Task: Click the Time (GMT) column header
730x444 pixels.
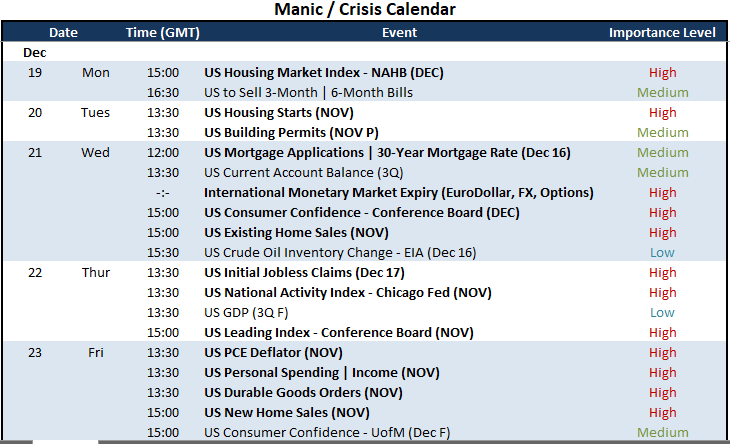Action: [x=162, y=33]
